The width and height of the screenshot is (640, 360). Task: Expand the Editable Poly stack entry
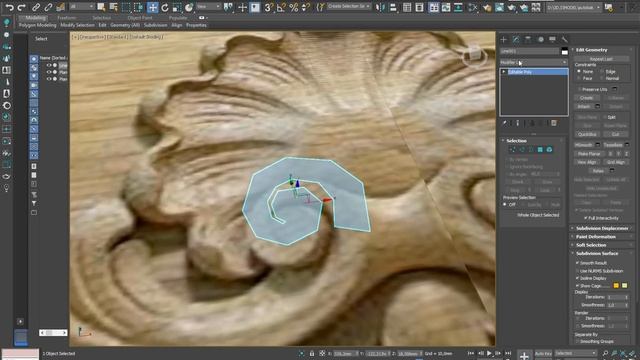[x=504, y=72]
